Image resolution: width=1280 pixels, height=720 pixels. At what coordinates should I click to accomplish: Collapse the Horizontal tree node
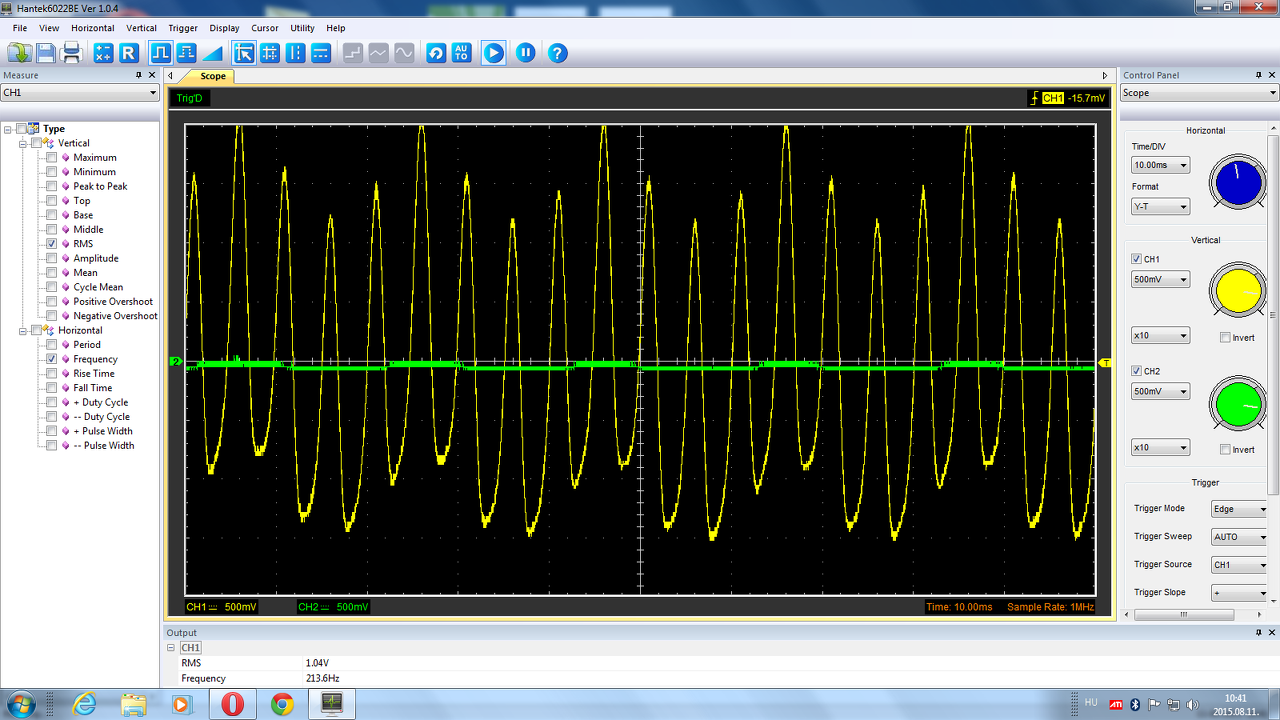click(23, 330)
